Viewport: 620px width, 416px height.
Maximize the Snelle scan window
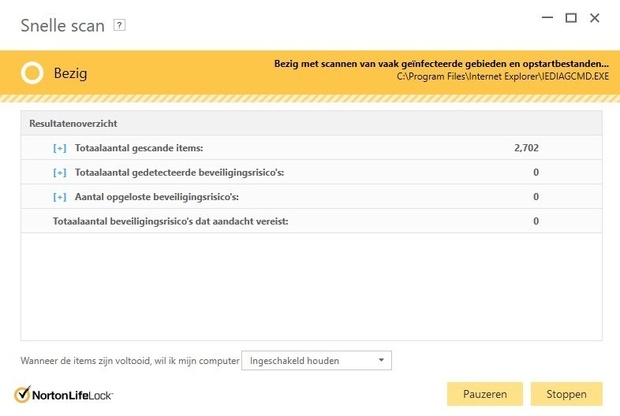(571, 18)
